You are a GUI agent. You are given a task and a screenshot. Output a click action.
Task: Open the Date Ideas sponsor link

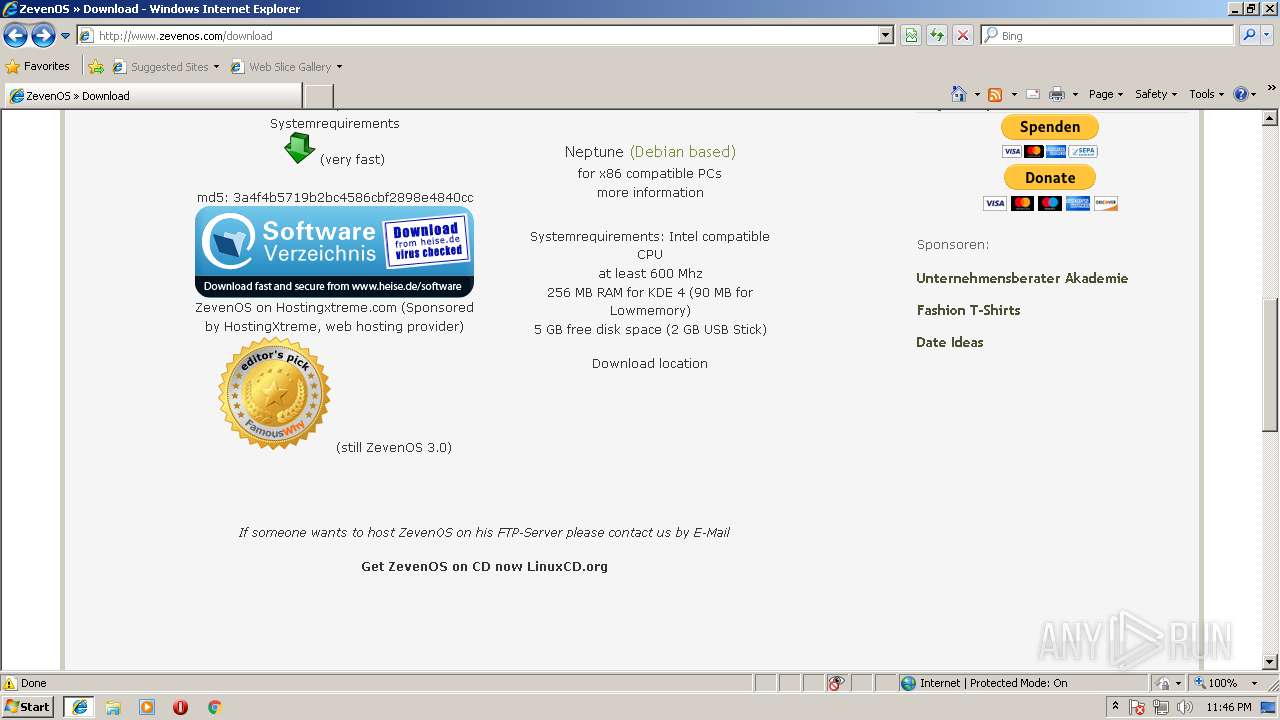point(950,343)
